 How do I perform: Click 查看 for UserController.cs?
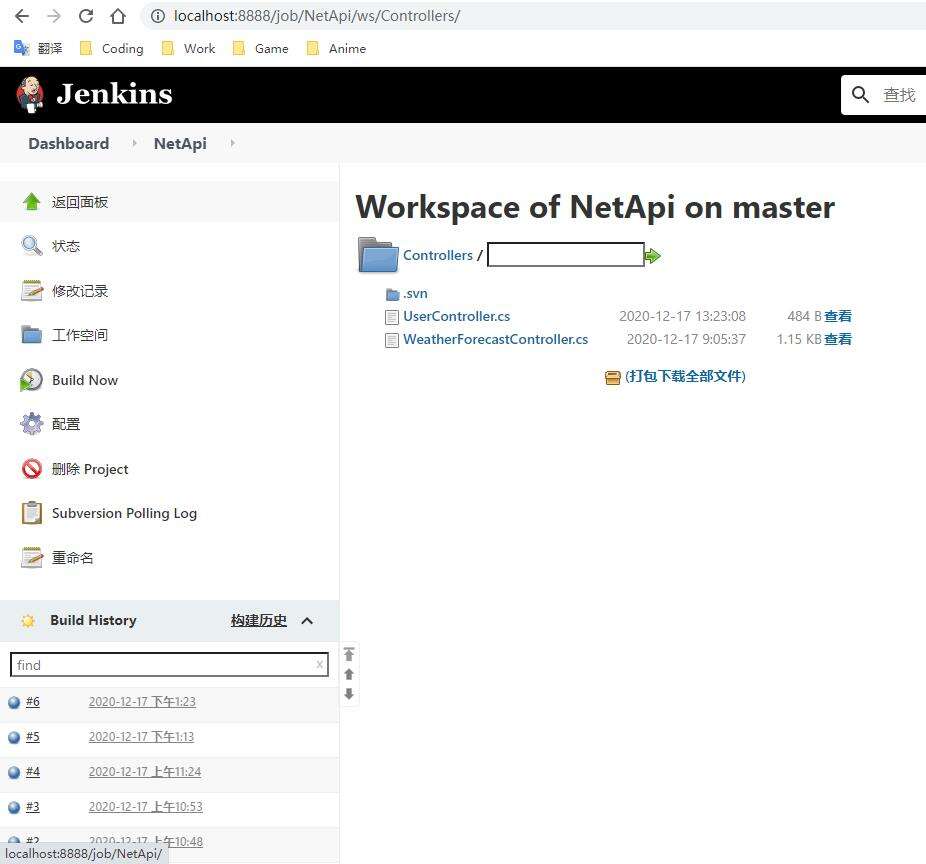[838, 317]
